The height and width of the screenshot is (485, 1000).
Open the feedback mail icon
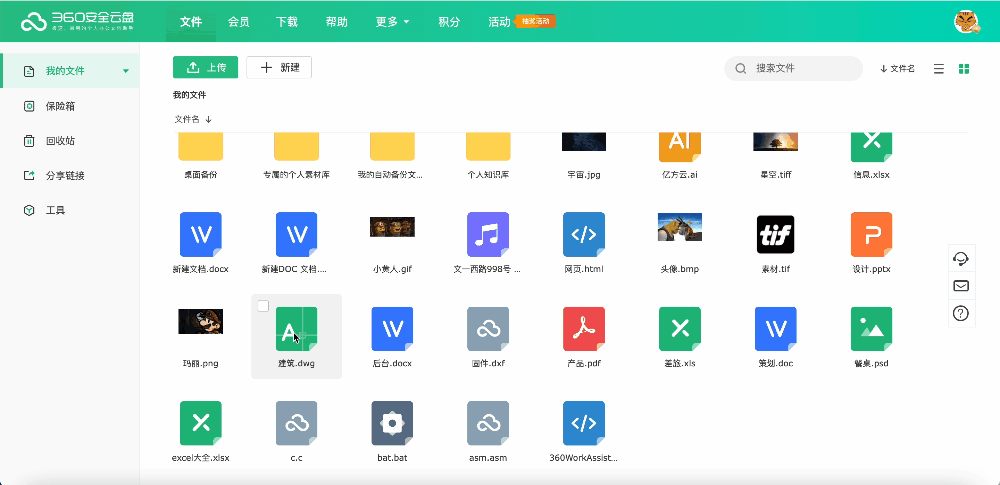click(961, 286)
